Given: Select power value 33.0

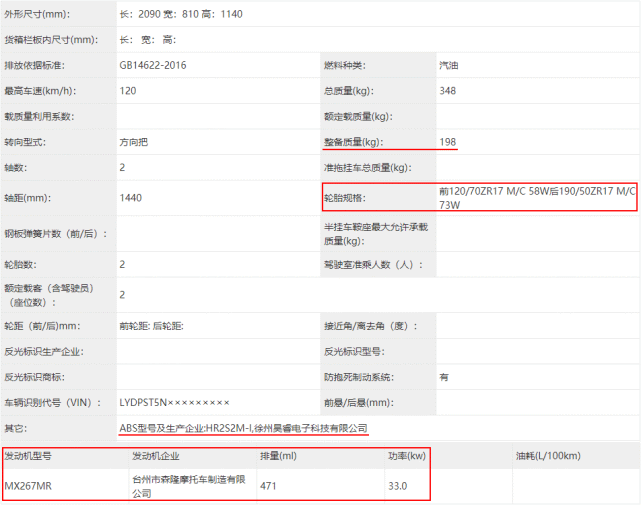Looking at the screenshot, I should pos(397,486).
